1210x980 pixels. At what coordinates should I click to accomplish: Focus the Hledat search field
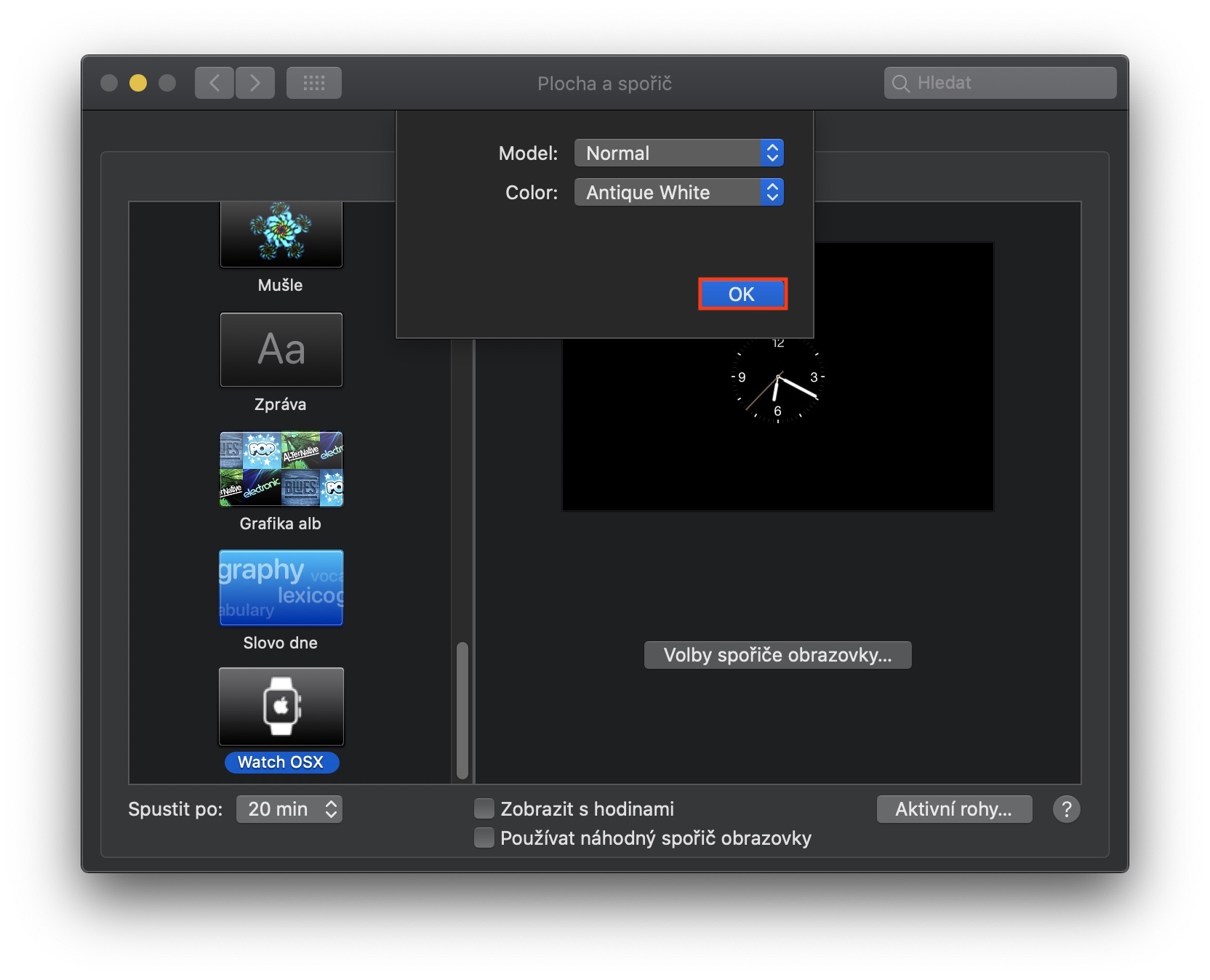(1000, 83)
